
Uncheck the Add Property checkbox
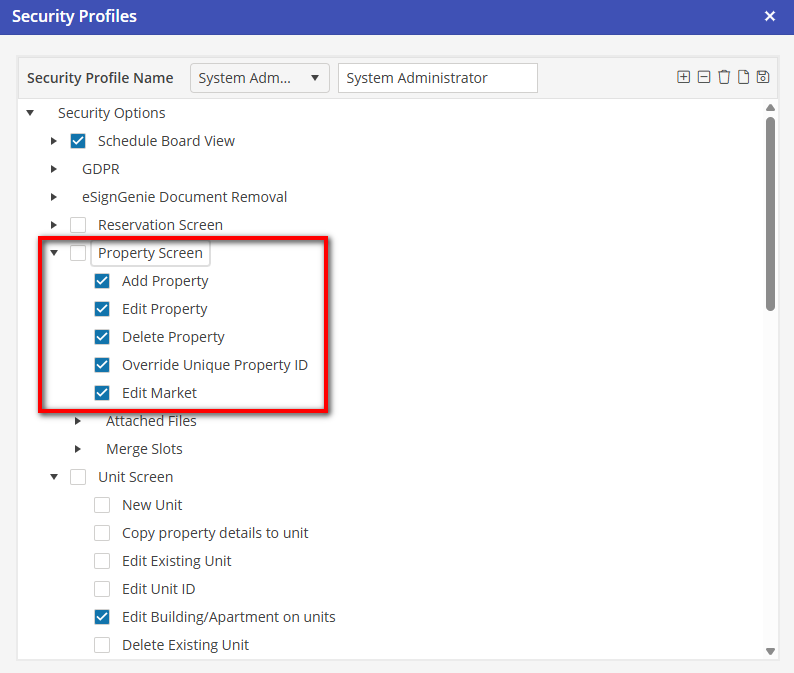[x=102, y=281]
